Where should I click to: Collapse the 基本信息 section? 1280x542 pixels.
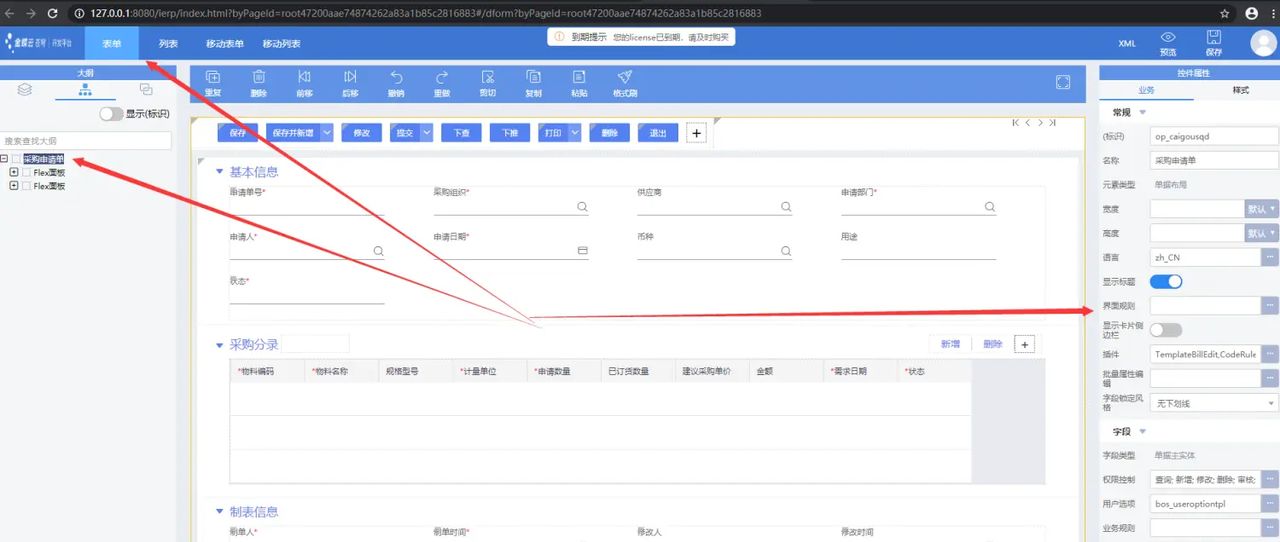(x=220, y=172)
